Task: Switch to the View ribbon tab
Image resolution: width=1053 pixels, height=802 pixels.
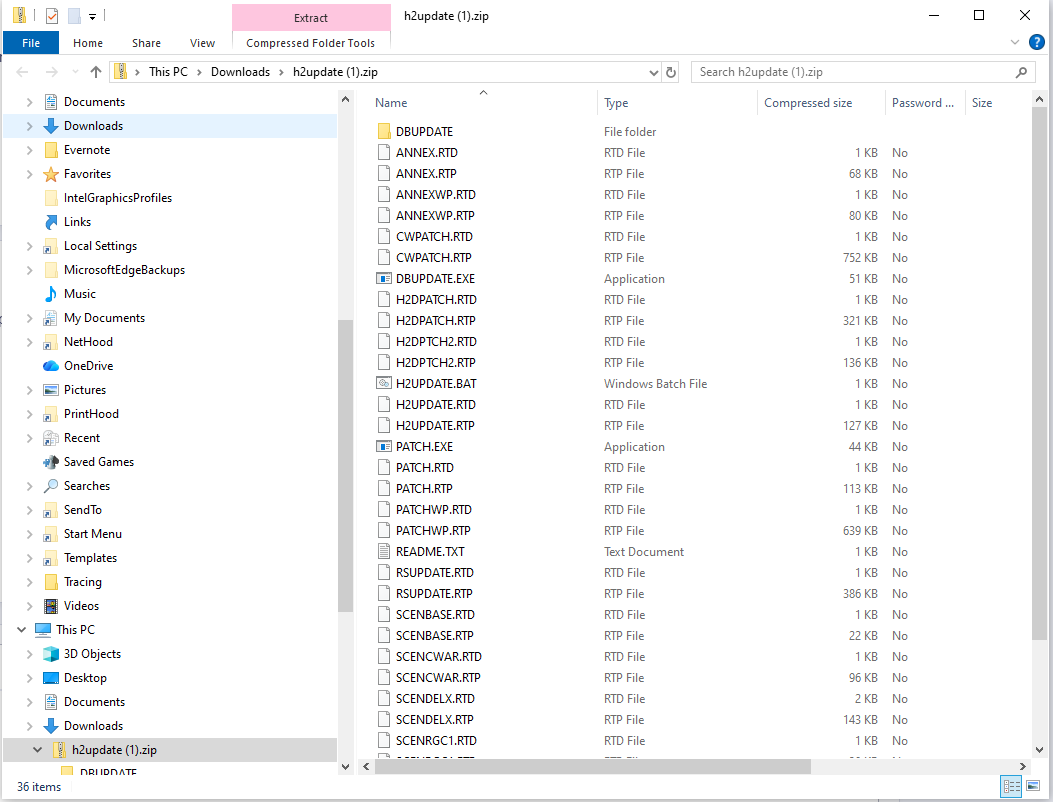Action: [x=202, y=43]
